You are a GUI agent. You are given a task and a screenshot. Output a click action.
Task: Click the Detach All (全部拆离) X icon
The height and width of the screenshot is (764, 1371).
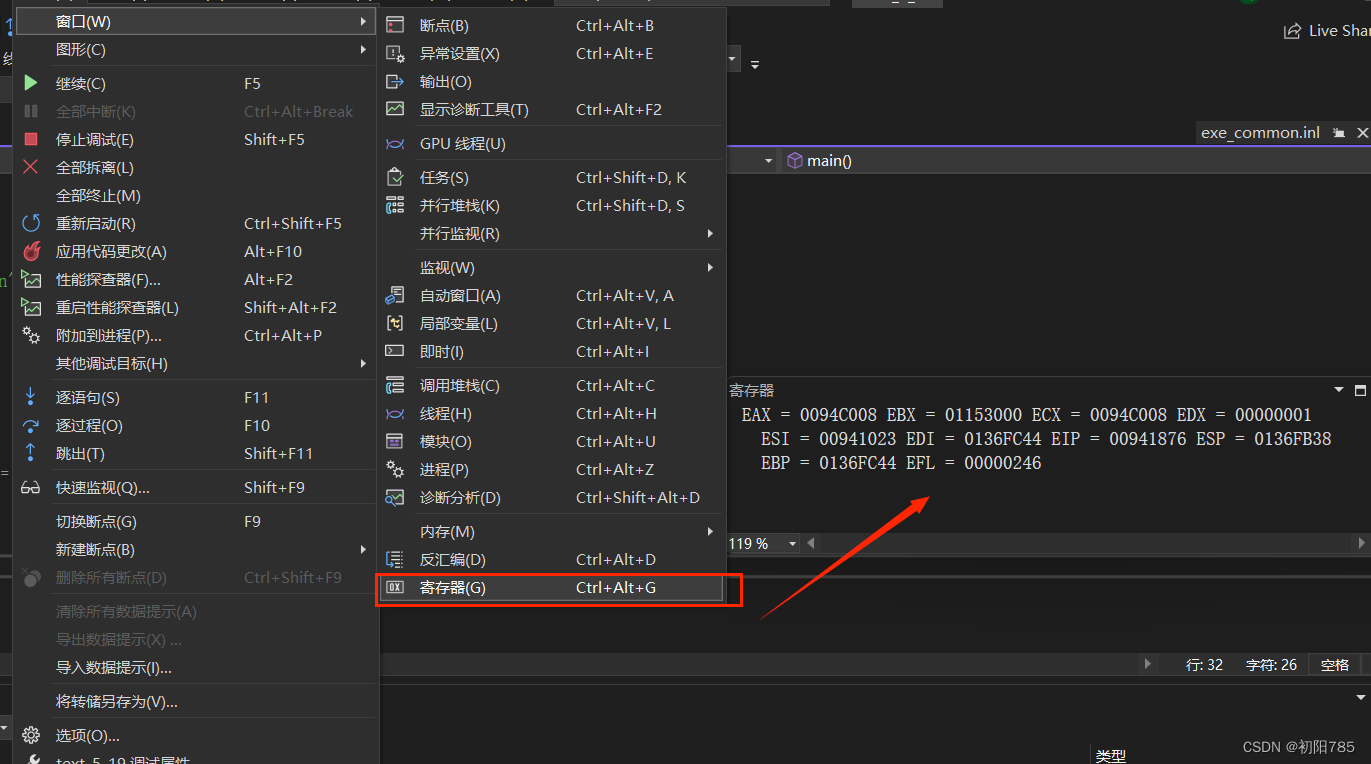pyautogui.click(x=31, y=167)
